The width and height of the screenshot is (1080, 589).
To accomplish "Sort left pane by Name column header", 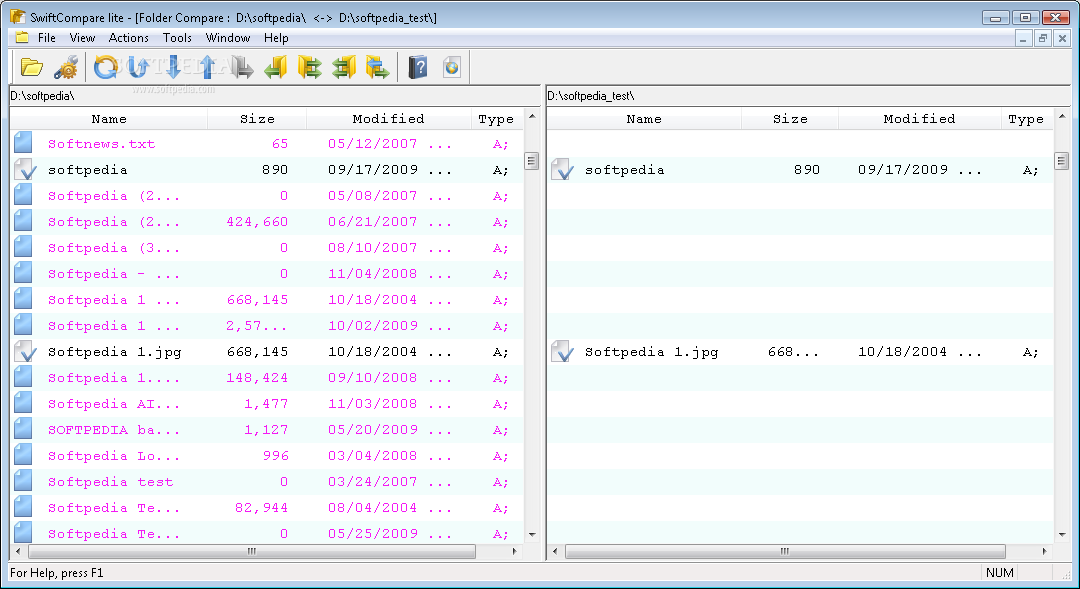I will coord(109,118).
